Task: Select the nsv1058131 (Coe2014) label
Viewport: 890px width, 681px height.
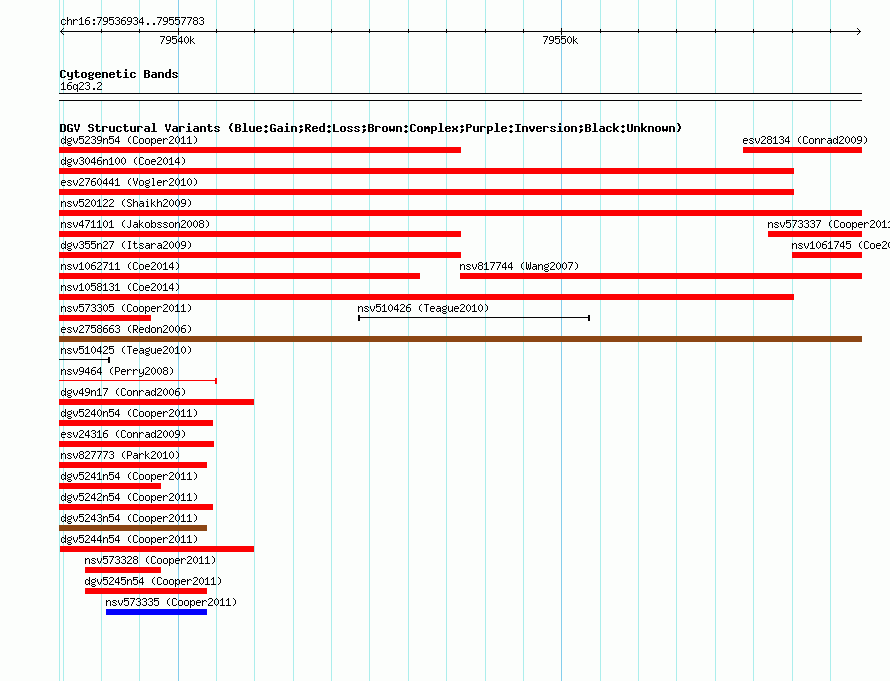Action: (120, 287)
